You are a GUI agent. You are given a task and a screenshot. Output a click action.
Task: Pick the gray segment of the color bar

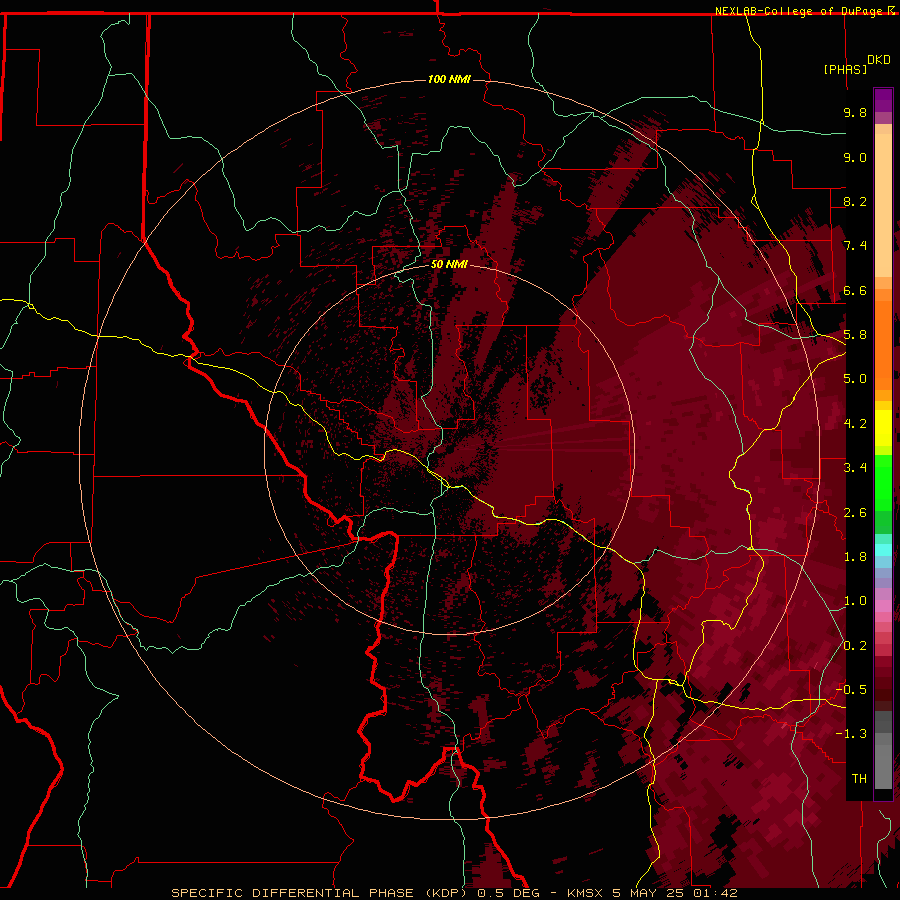pyautogui.click(x=883, y=752)
